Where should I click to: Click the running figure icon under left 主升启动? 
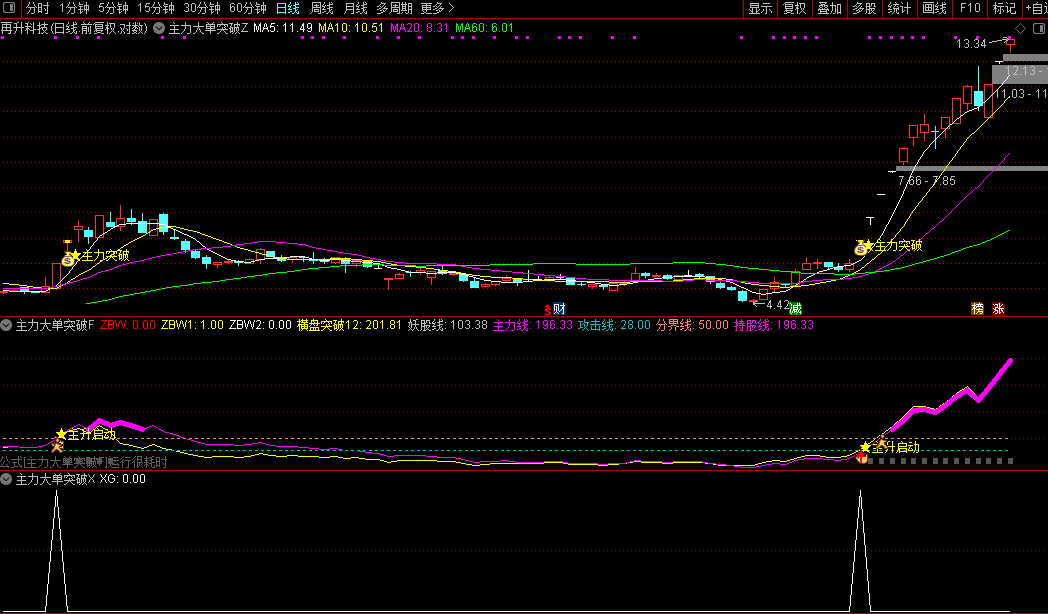[x=57, y=446]
